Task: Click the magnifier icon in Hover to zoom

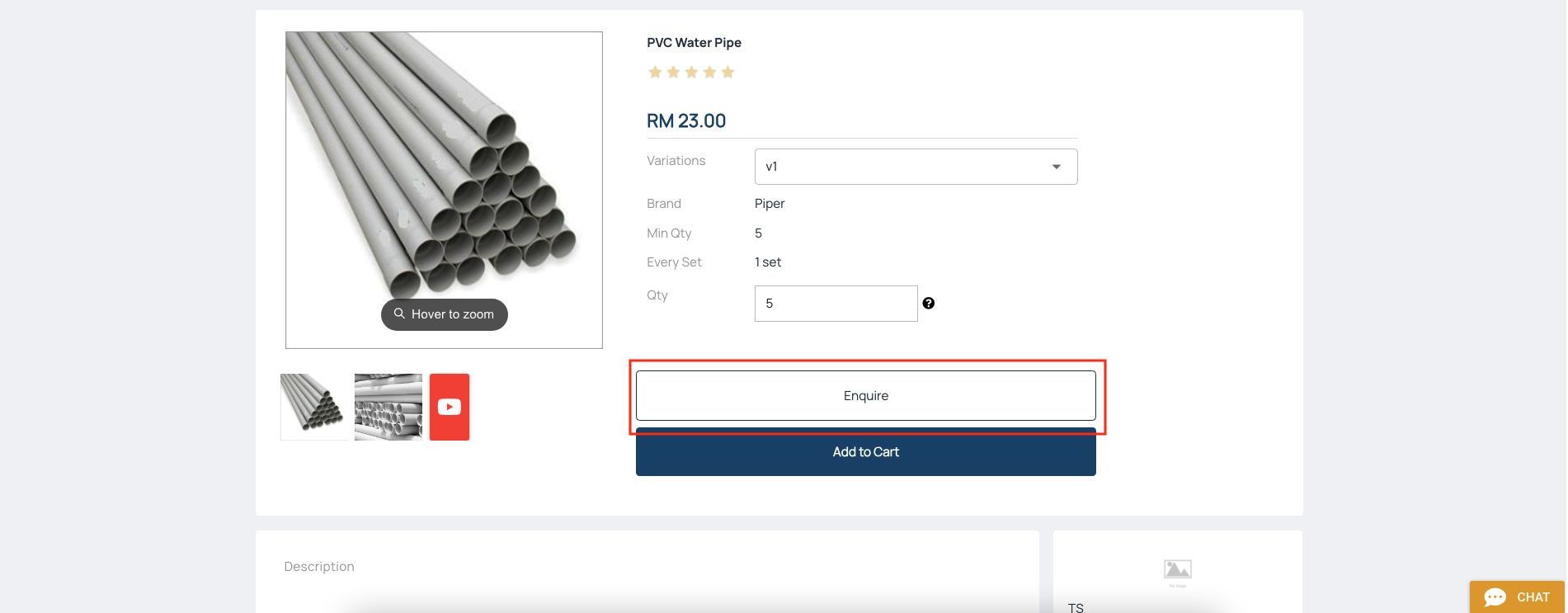Action: pos(399,314)
